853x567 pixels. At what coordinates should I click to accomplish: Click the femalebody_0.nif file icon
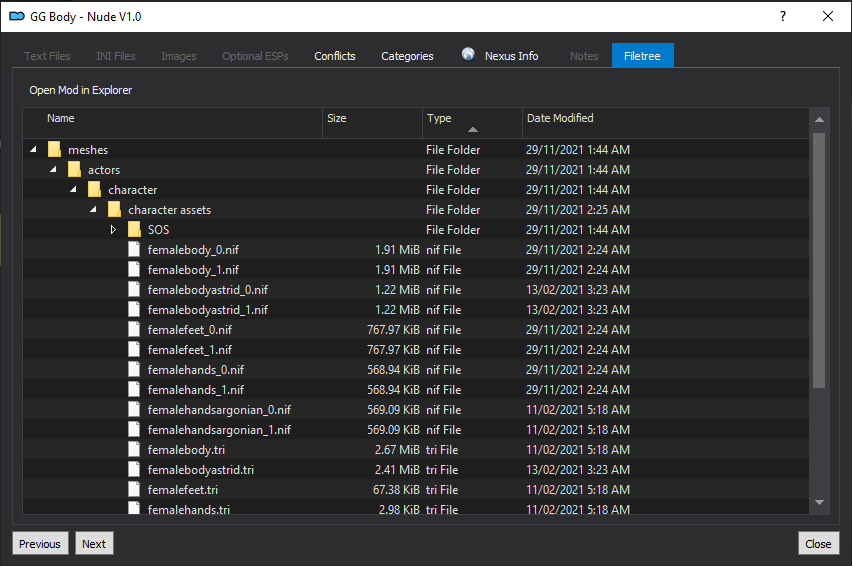(x=134, y=249)
